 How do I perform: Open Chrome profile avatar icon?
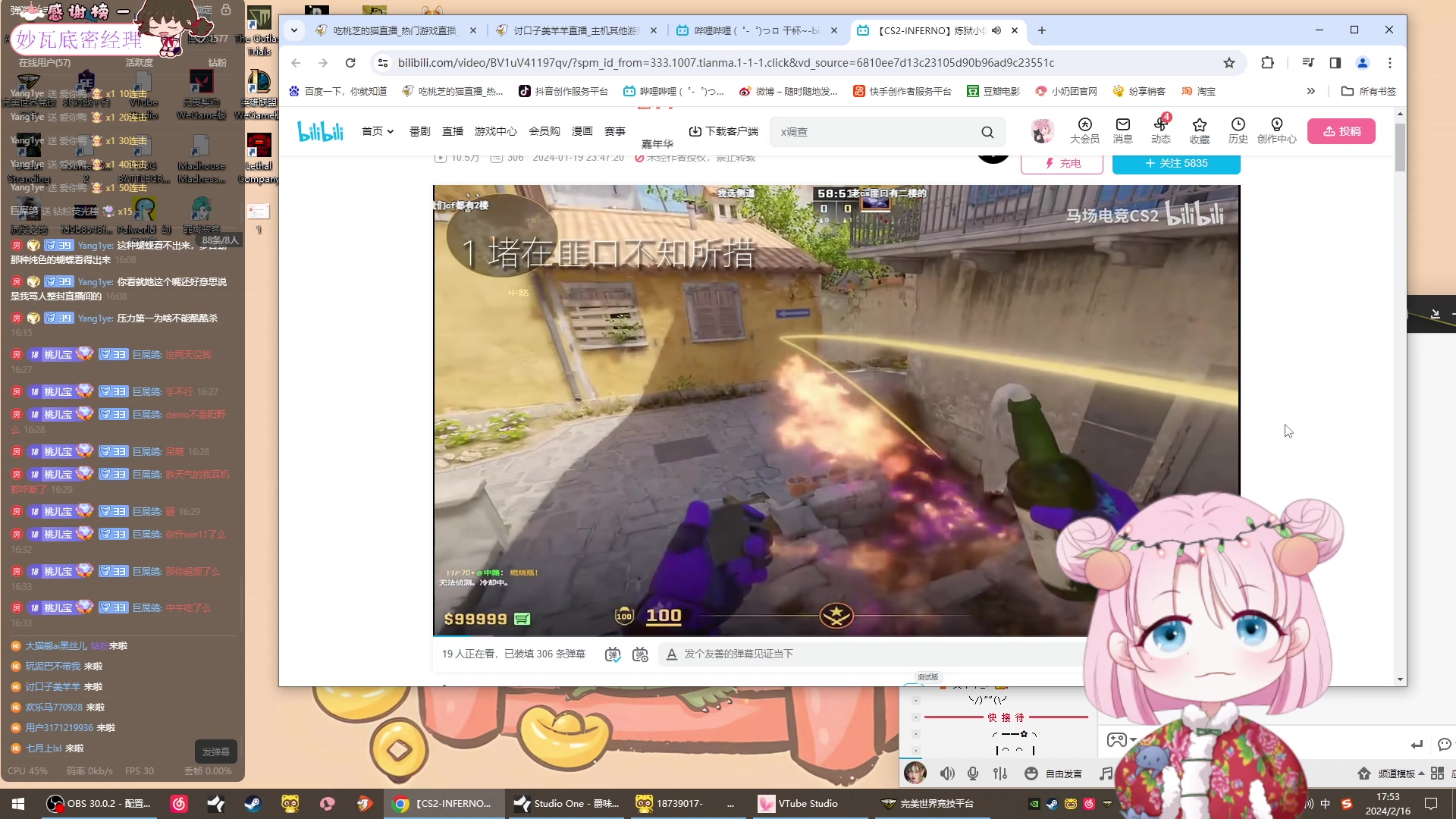[1363, 63]
